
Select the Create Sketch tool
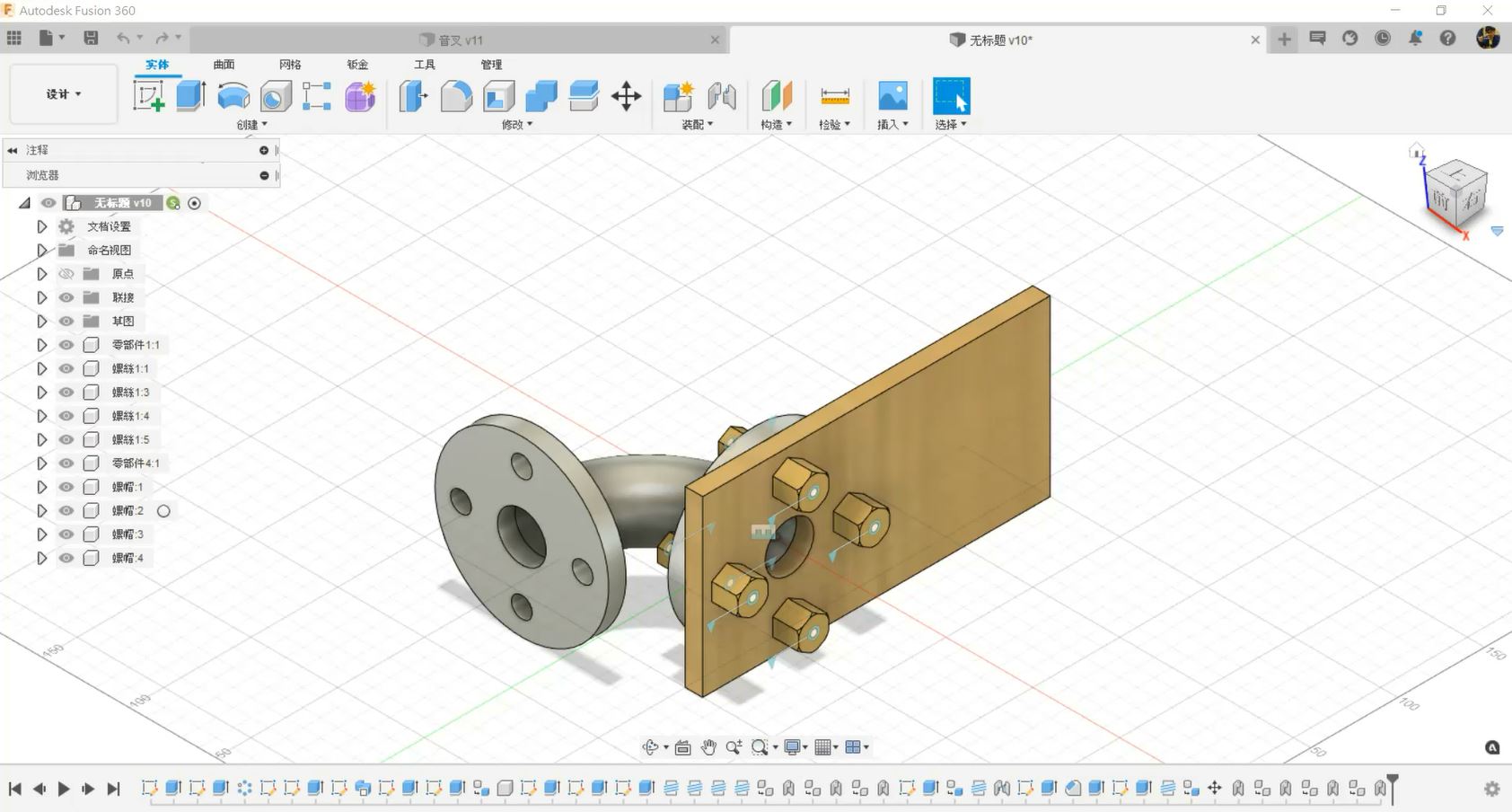pyautogui.click(x=149, y=95)
